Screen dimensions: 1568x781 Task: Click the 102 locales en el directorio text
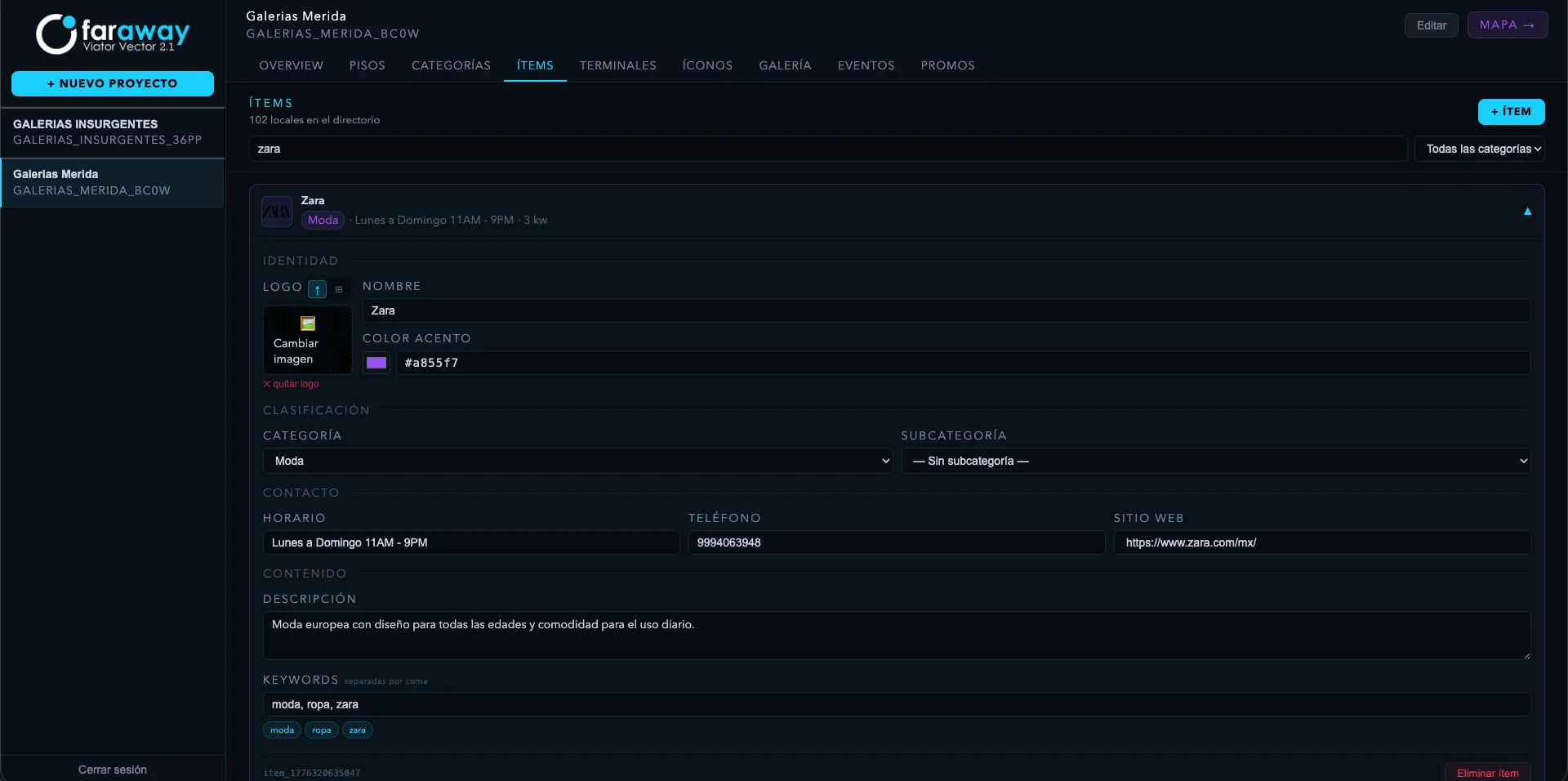pyautogui.click(x=314, y=120)
